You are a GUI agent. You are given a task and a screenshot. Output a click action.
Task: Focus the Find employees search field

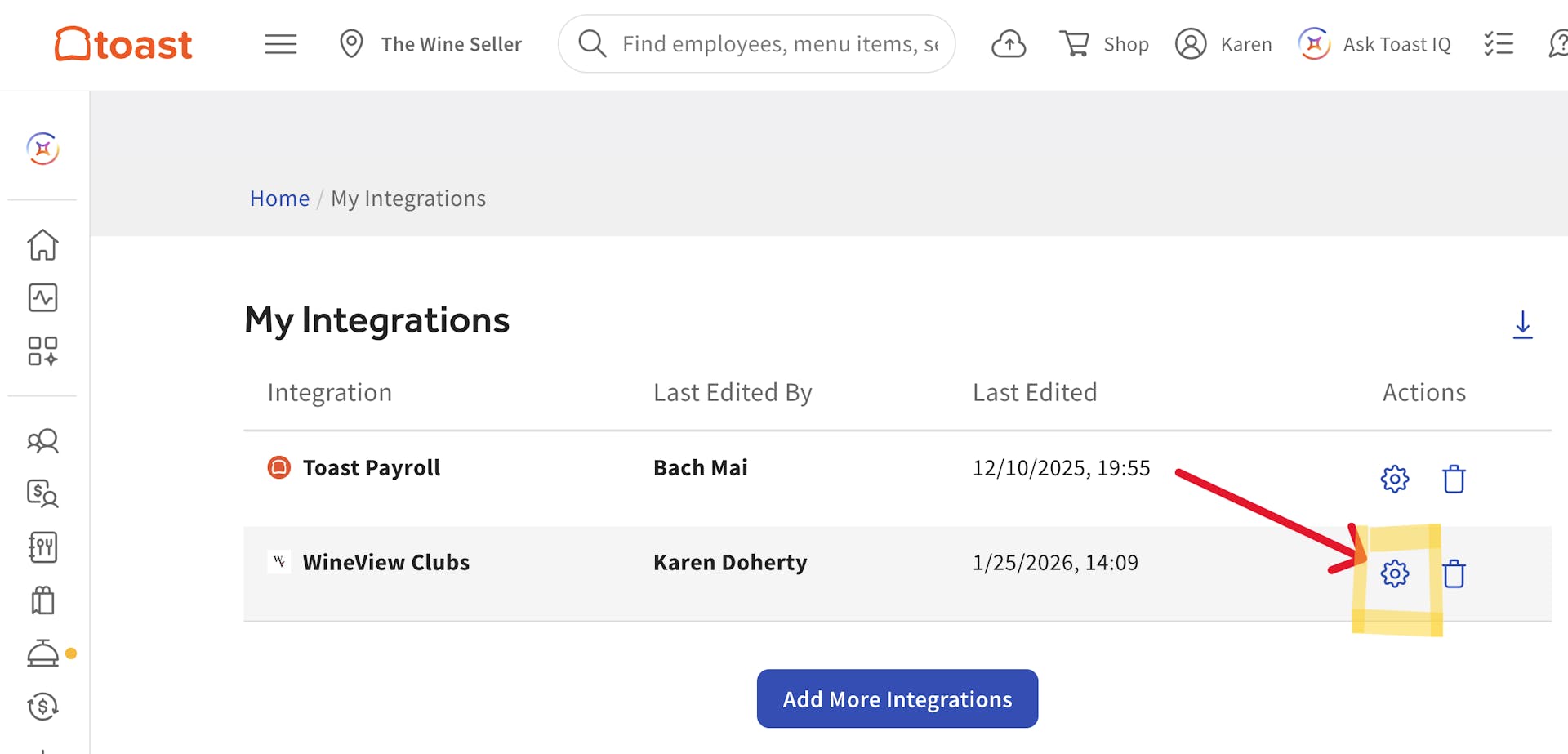pyautogui.click(x=779, y=44)
